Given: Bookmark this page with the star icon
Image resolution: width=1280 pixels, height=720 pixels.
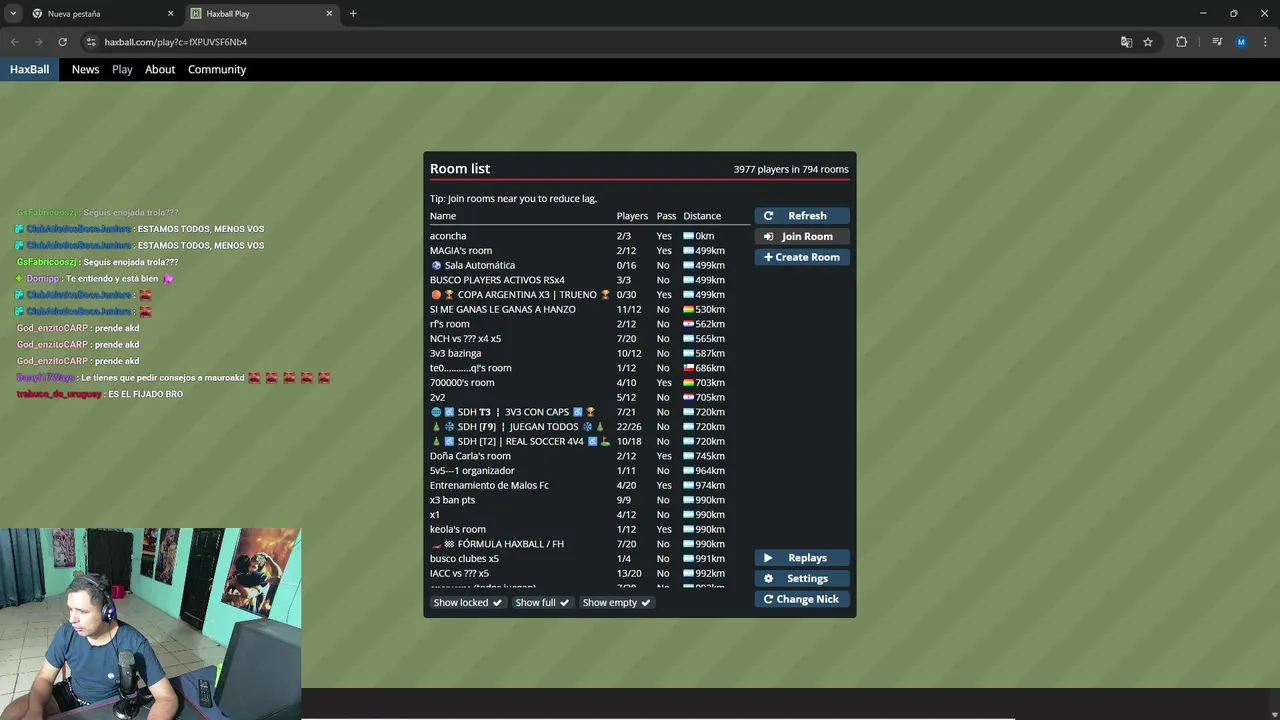Looking at the screenshot, I should [1148, 42].
